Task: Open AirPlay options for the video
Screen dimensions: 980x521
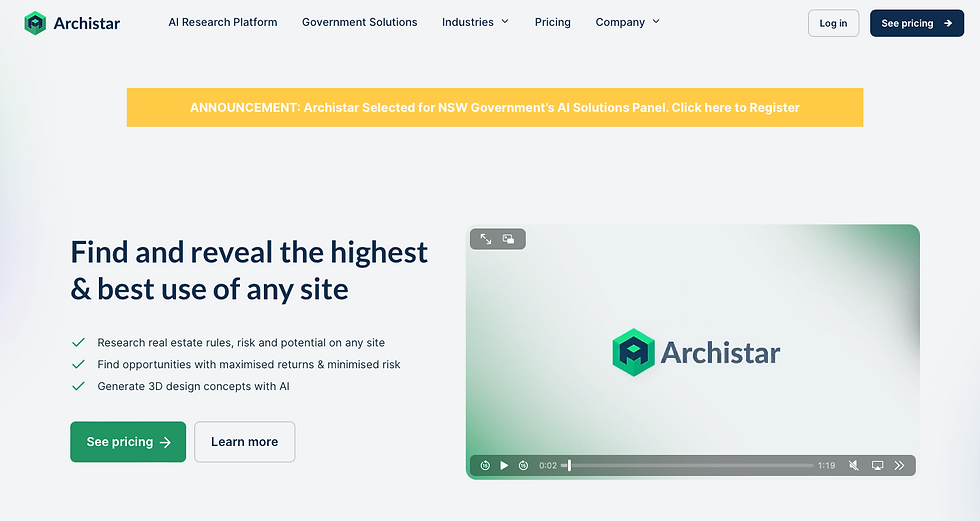Action: click(x=878, y=465)
